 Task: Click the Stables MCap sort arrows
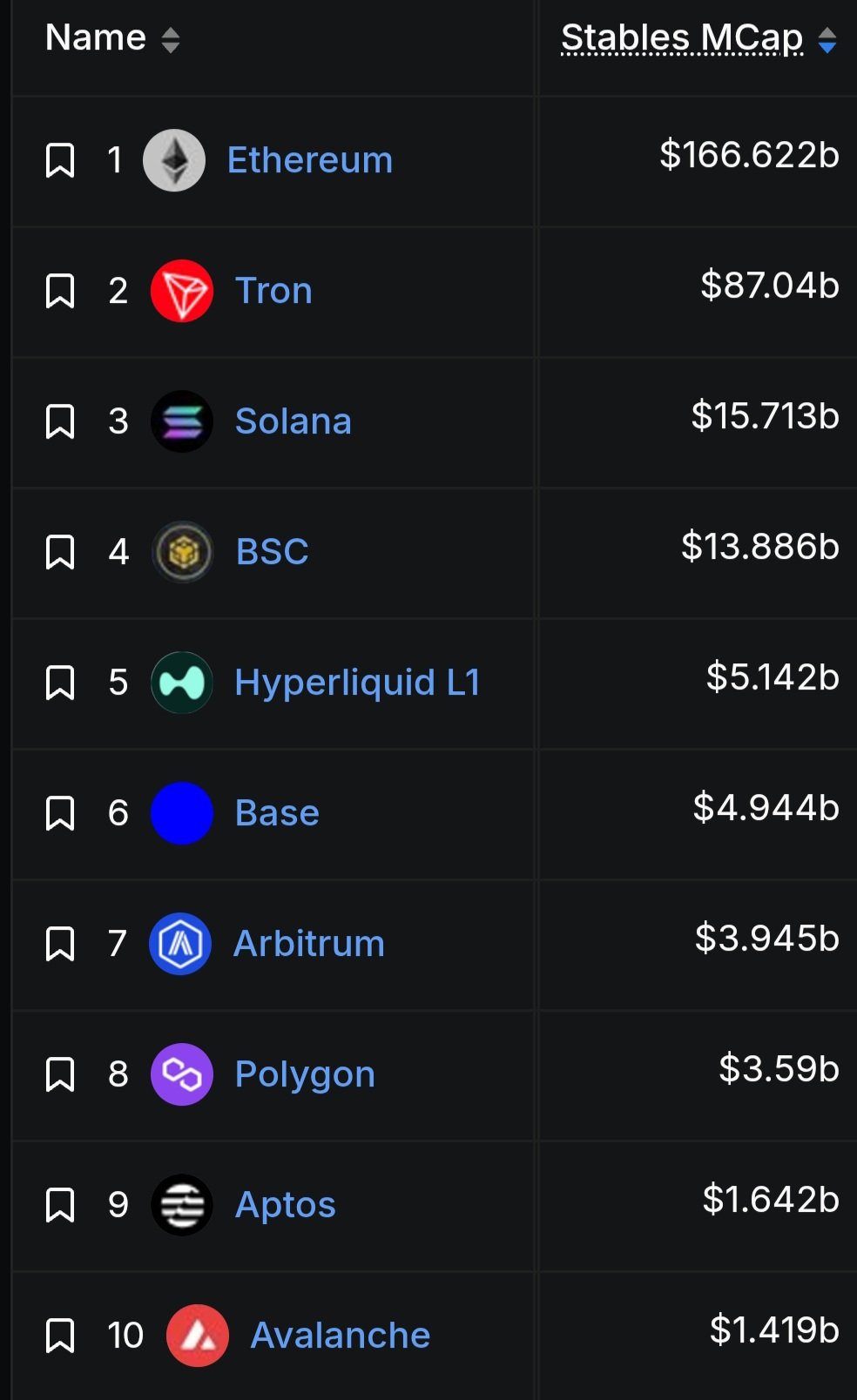click(x=827, y=40)
